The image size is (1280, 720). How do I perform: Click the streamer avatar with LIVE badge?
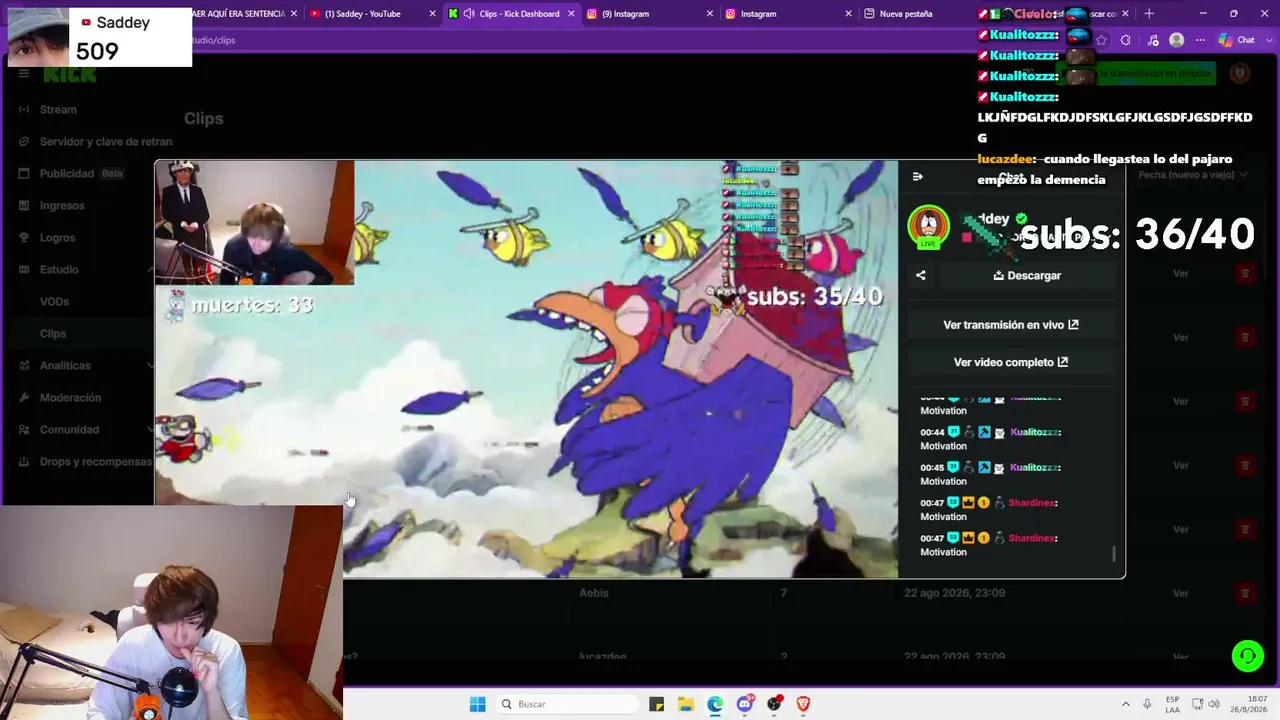pos(928,227)
